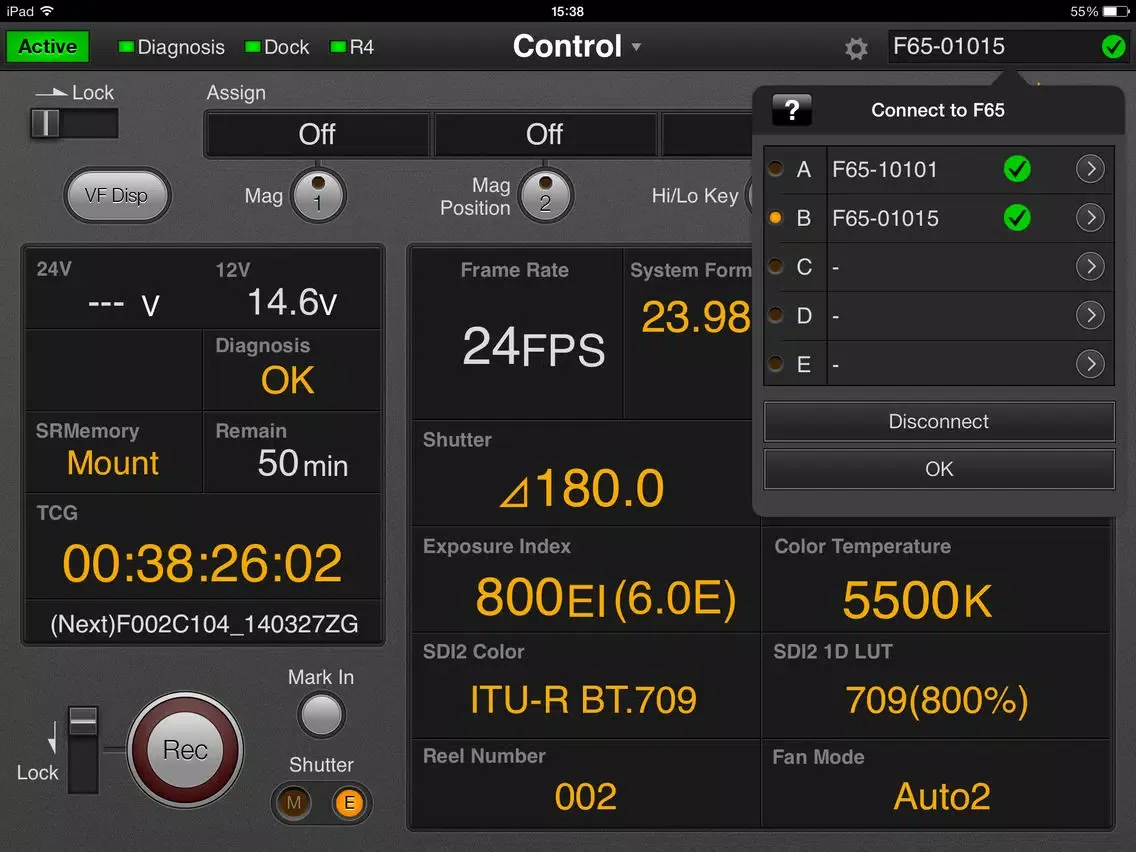
Task: Tap SDI2 Color ITU-R BT.709 value
Action: pyautogui.click(x=583, y=700)
